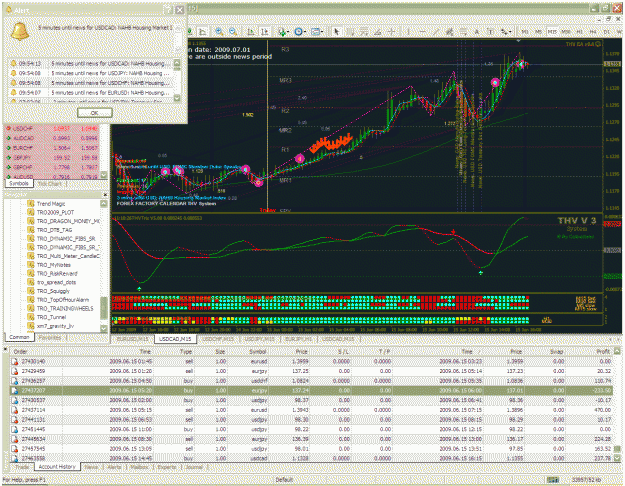Select the M15 timeframe button

pos(552,31)
